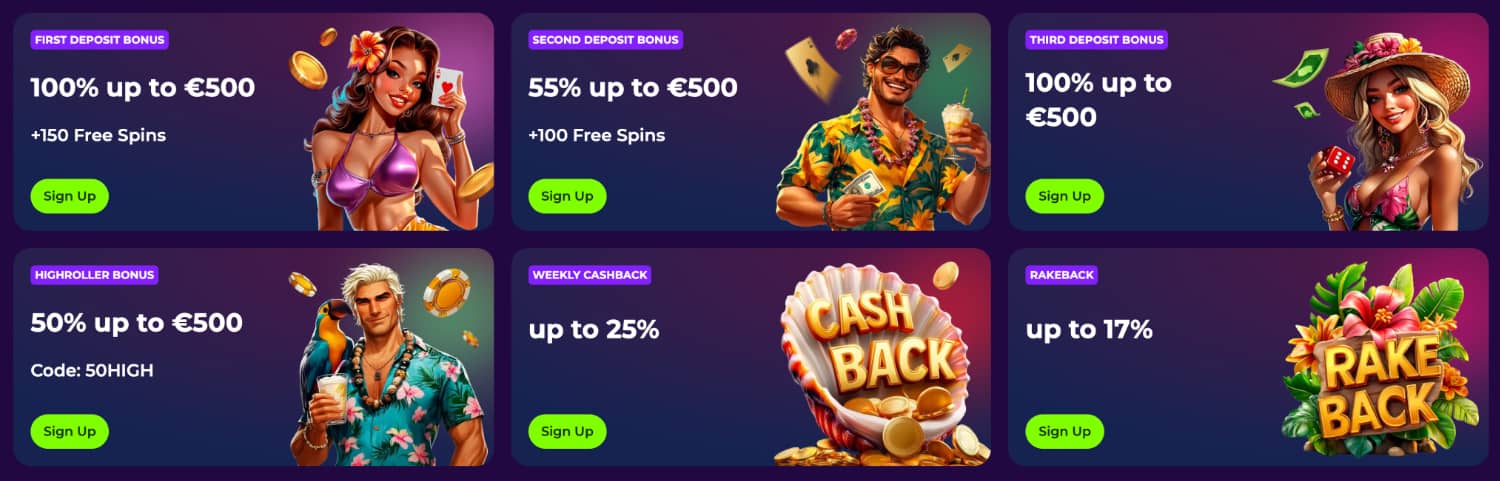Select the RAKEBACK tag
Screen dimensions: 1500x481
tap(1061, 275)
